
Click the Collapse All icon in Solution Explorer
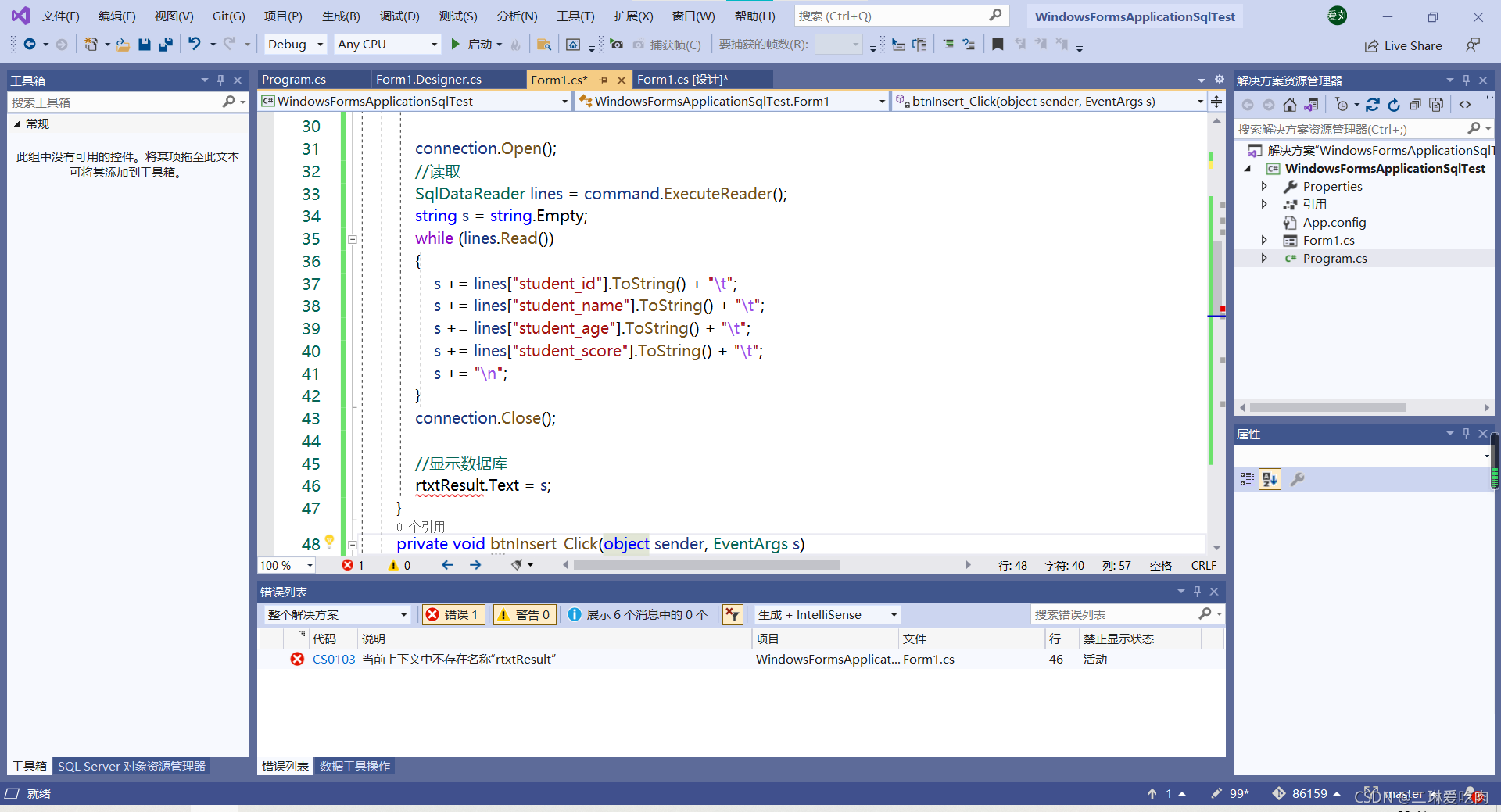coord(1415,105)
